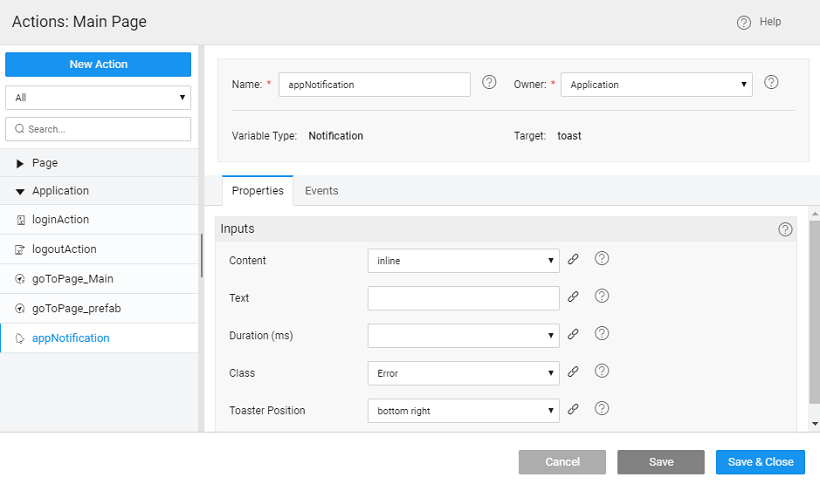Click the bind icon beside Text field
This screenshot has height=491, width=820.
pyautogui.click(x=573, y=297)
